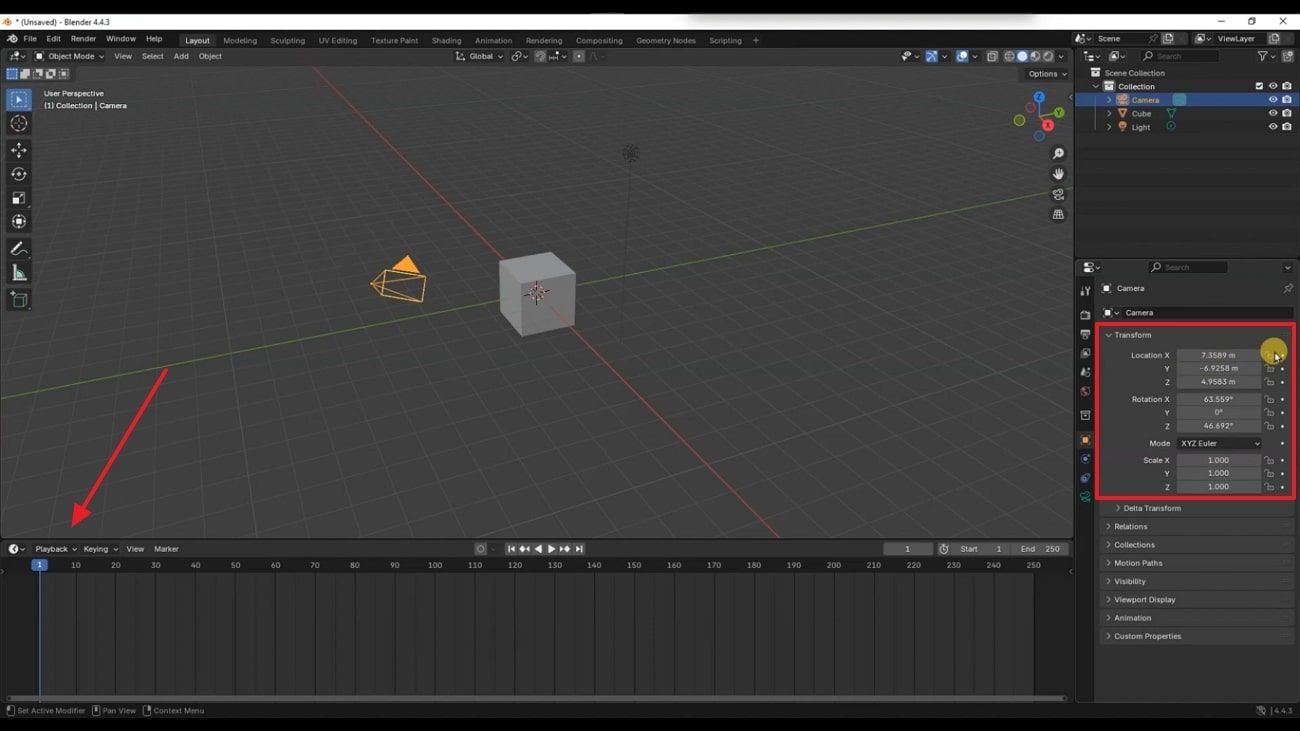This screenshot has width=1300, height=731.
Task: Select the Move tool
Action: click(x=18, y=149)
